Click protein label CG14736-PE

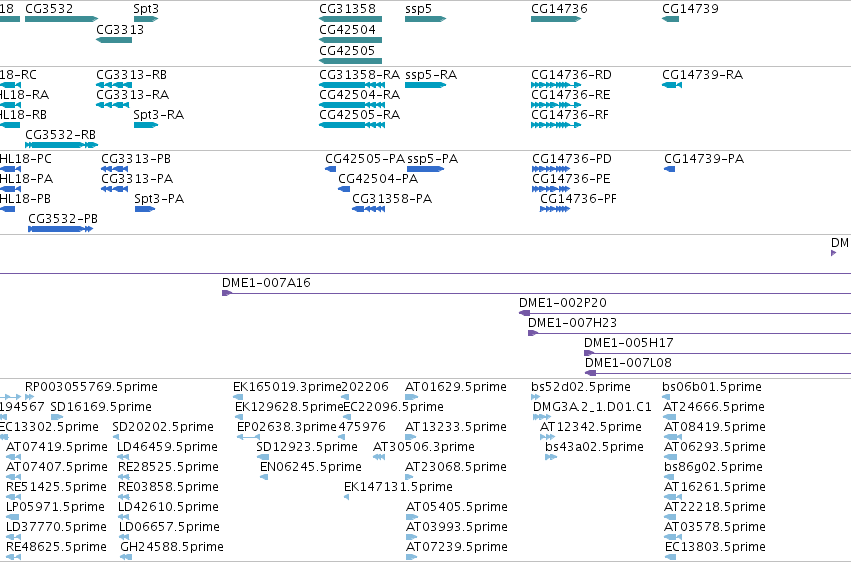[571, 179]
